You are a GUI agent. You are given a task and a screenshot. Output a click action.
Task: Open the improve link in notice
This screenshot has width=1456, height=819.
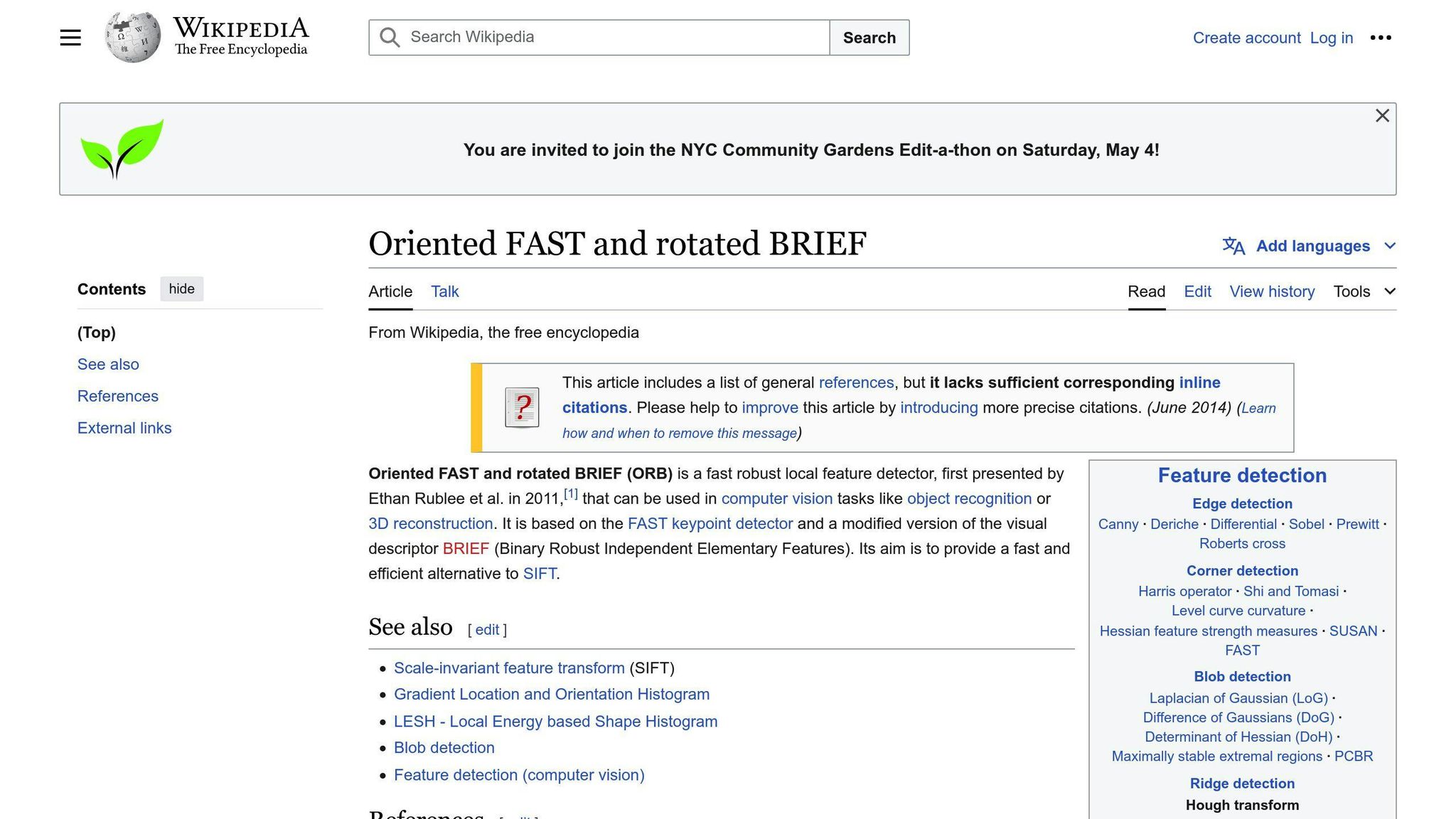[x=770, y=407]
